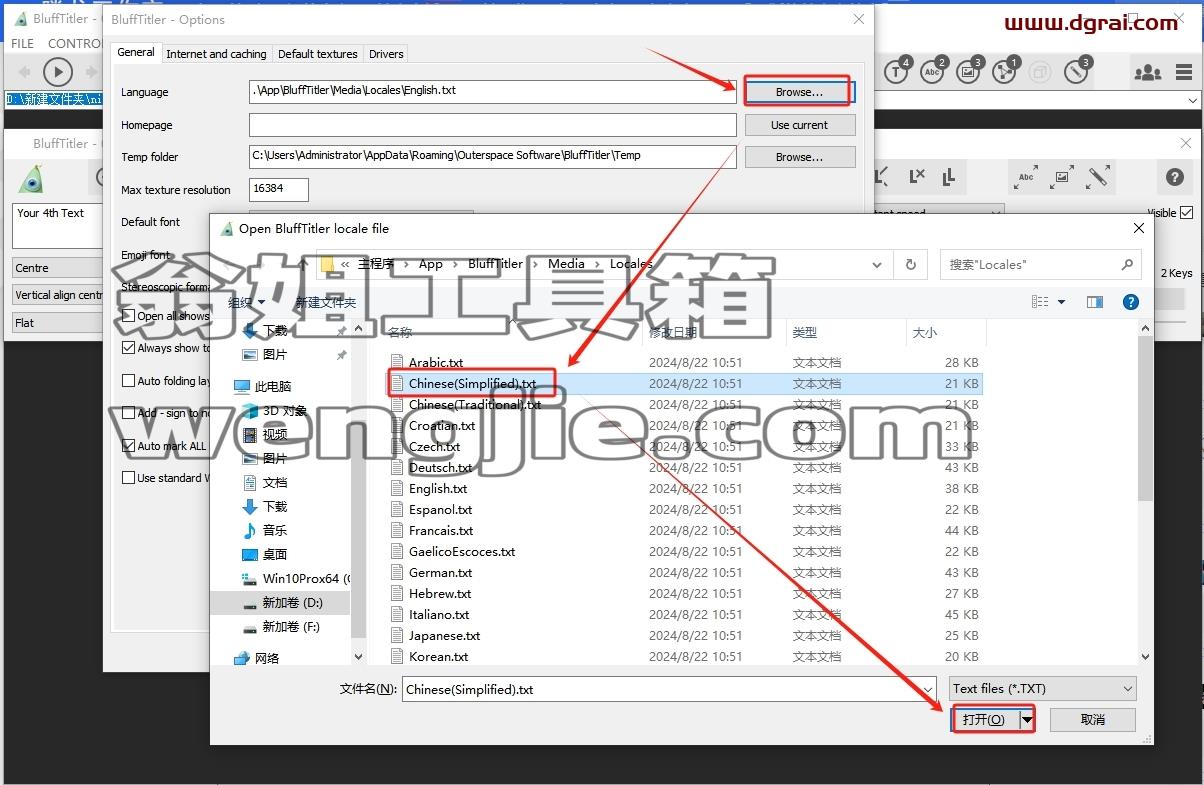1204x785 pixels.
Task: Enable the Auto folding layers checkbox
Action: coord(128,381)
